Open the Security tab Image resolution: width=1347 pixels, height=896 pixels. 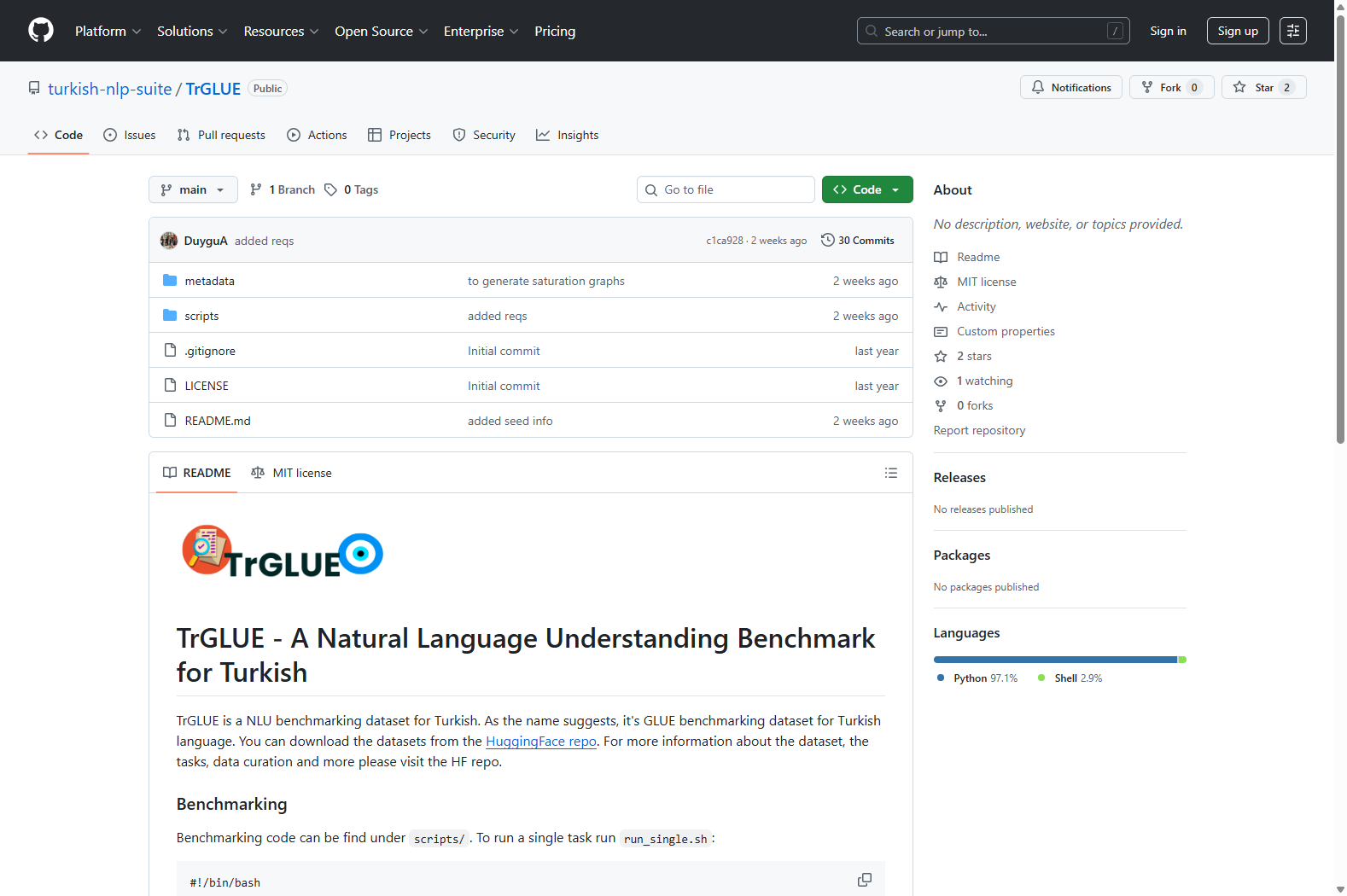484,135
